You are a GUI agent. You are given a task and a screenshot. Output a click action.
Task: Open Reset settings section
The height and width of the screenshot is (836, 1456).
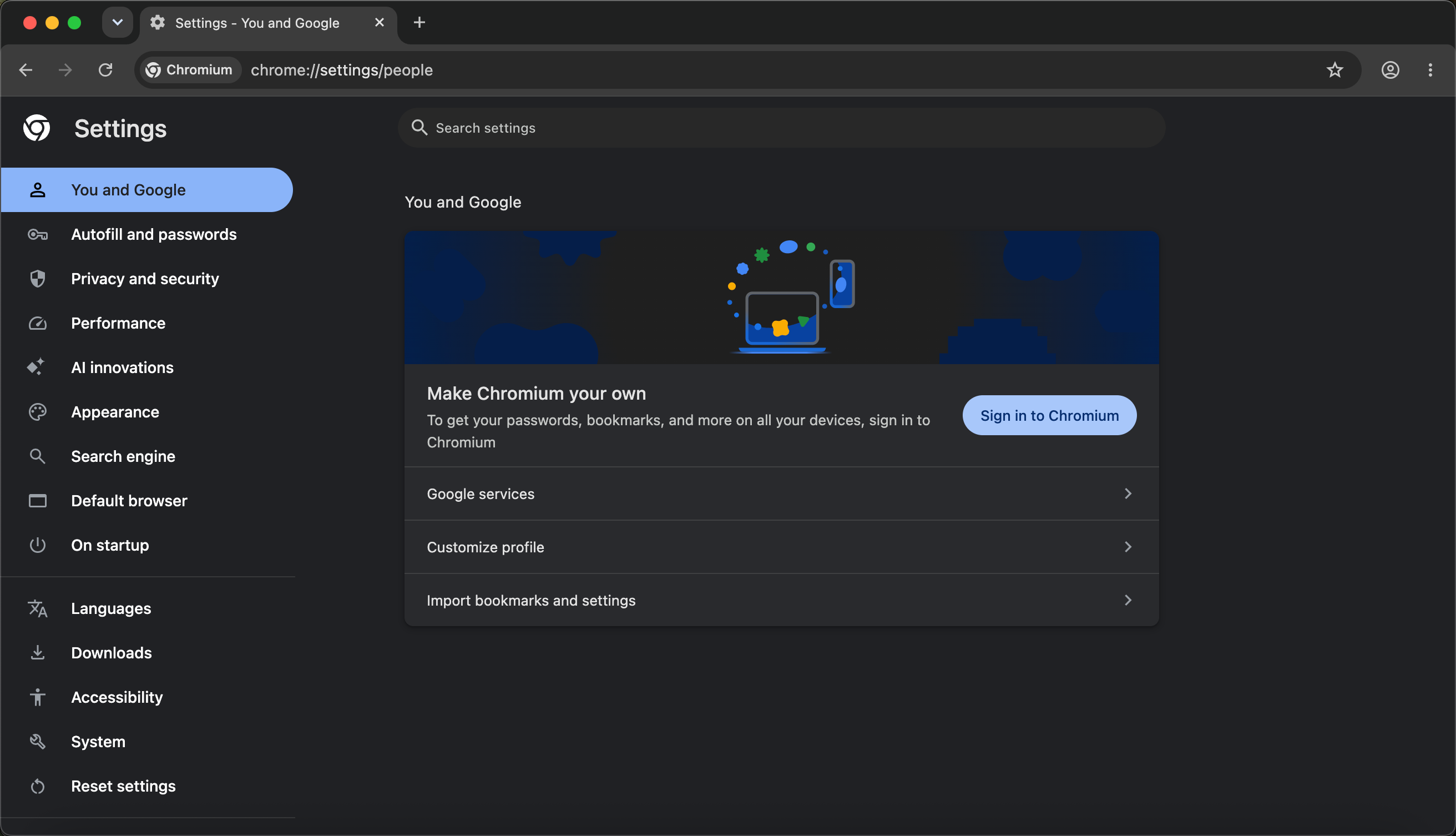(x=147, y=786)
